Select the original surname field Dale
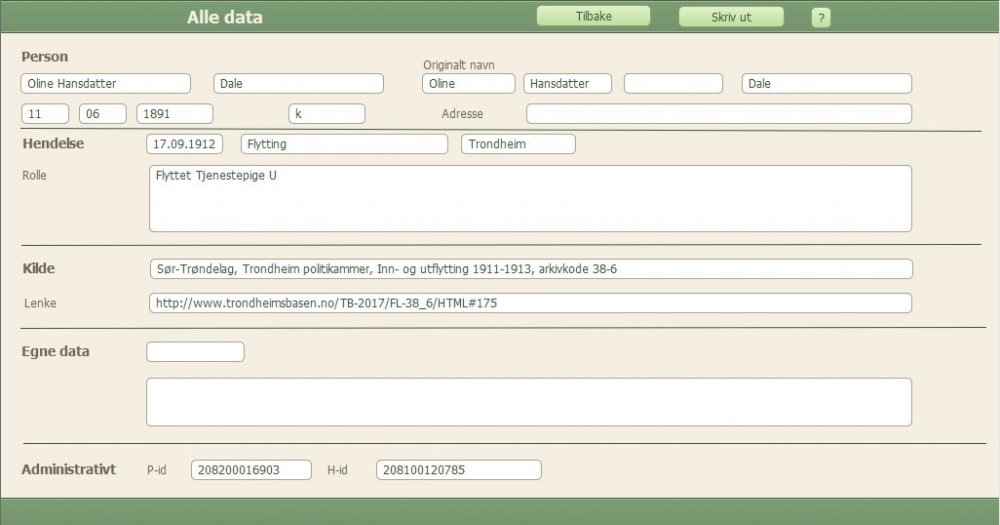 point(826,84)
